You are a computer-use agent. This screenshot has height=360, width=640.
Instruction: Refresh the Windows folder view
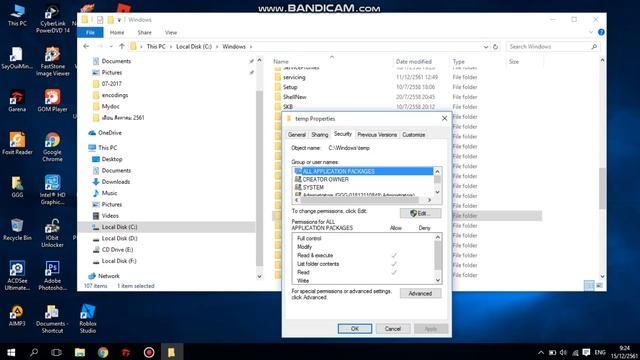pos(496,47)
